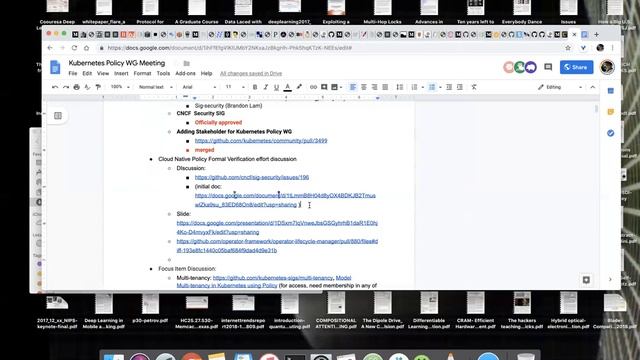640x360 pixels.
Task: Click the browser reload button
Action: pyautogui.click(x=74, y=48)
